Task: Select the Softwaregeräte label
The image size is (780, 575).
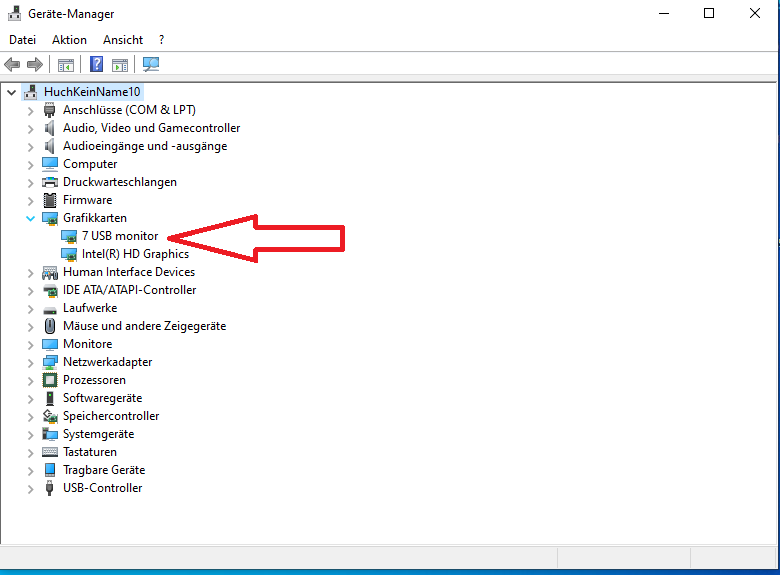Action: pos(102,398)
